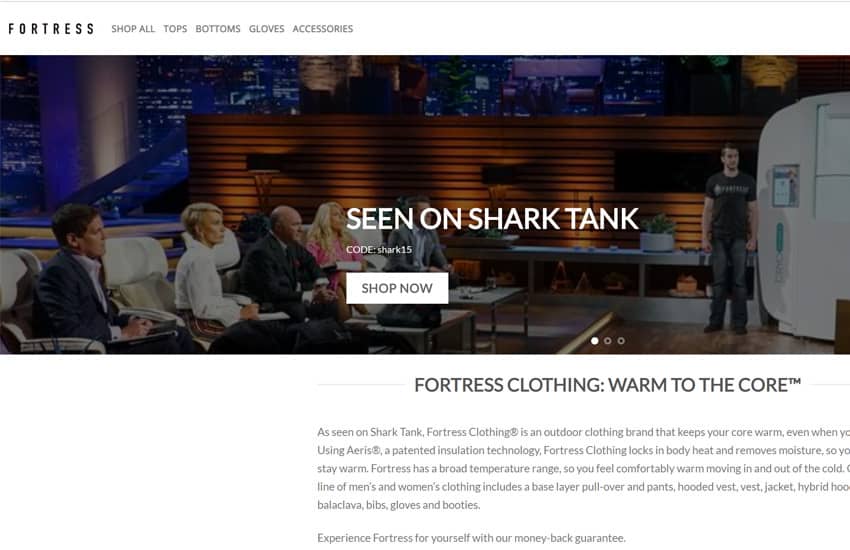Image resolution: width=850 pixels, height=550 pixels.
Task: Click the money-back guarantee sentence
Action: point(471,538)
